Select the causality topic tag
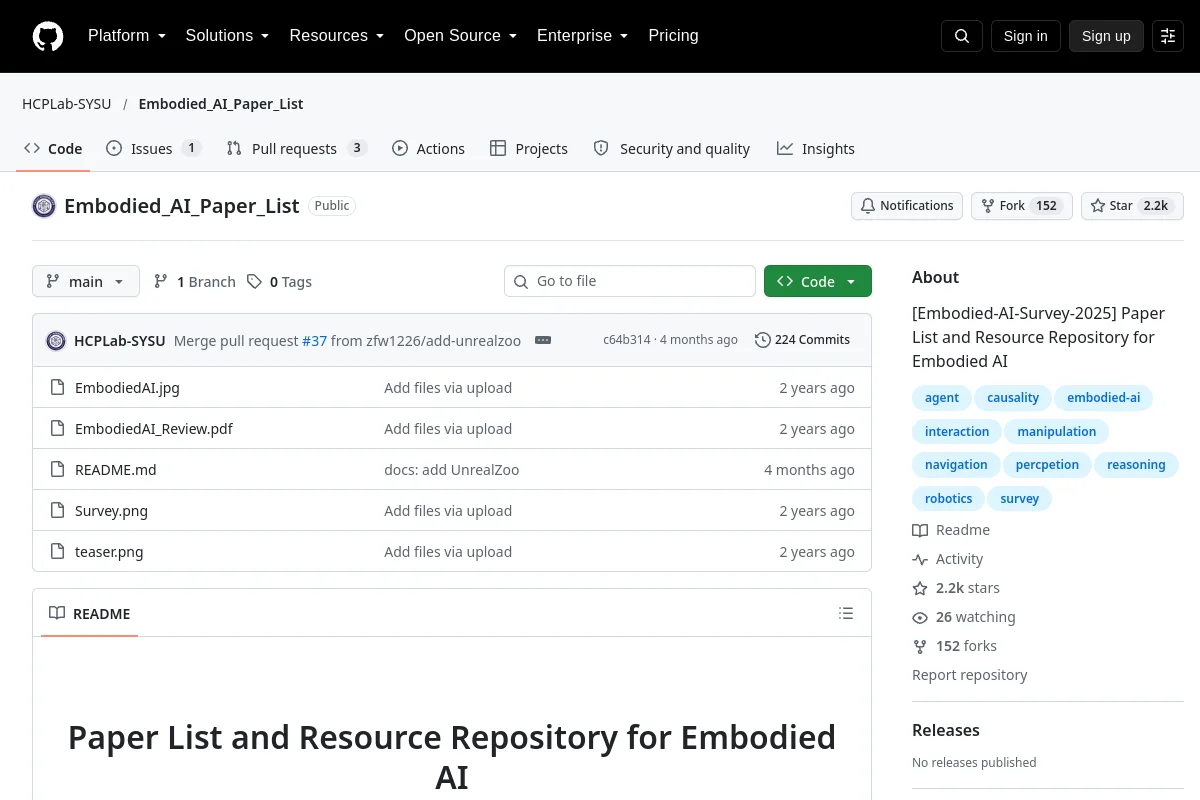 (x=1013, y=398)
